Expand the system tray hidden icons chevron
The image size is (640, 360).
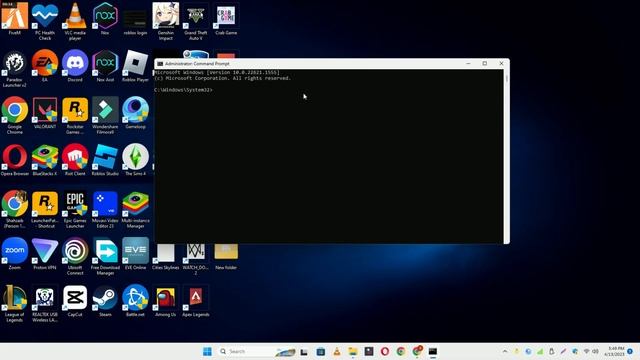click(505, 351)
